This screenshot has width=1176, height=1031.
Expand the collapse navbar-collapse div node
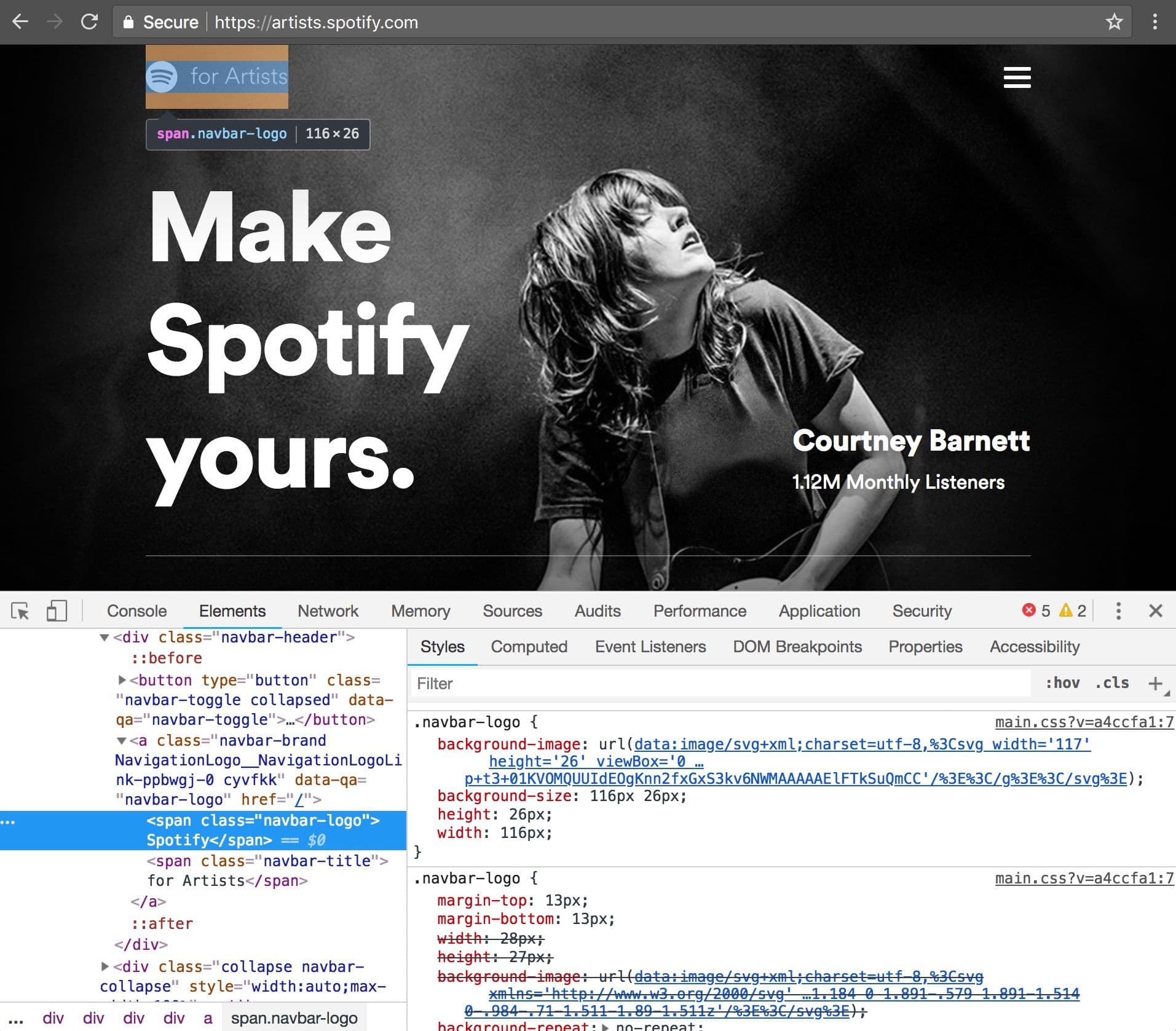click(x=106, y=966)
